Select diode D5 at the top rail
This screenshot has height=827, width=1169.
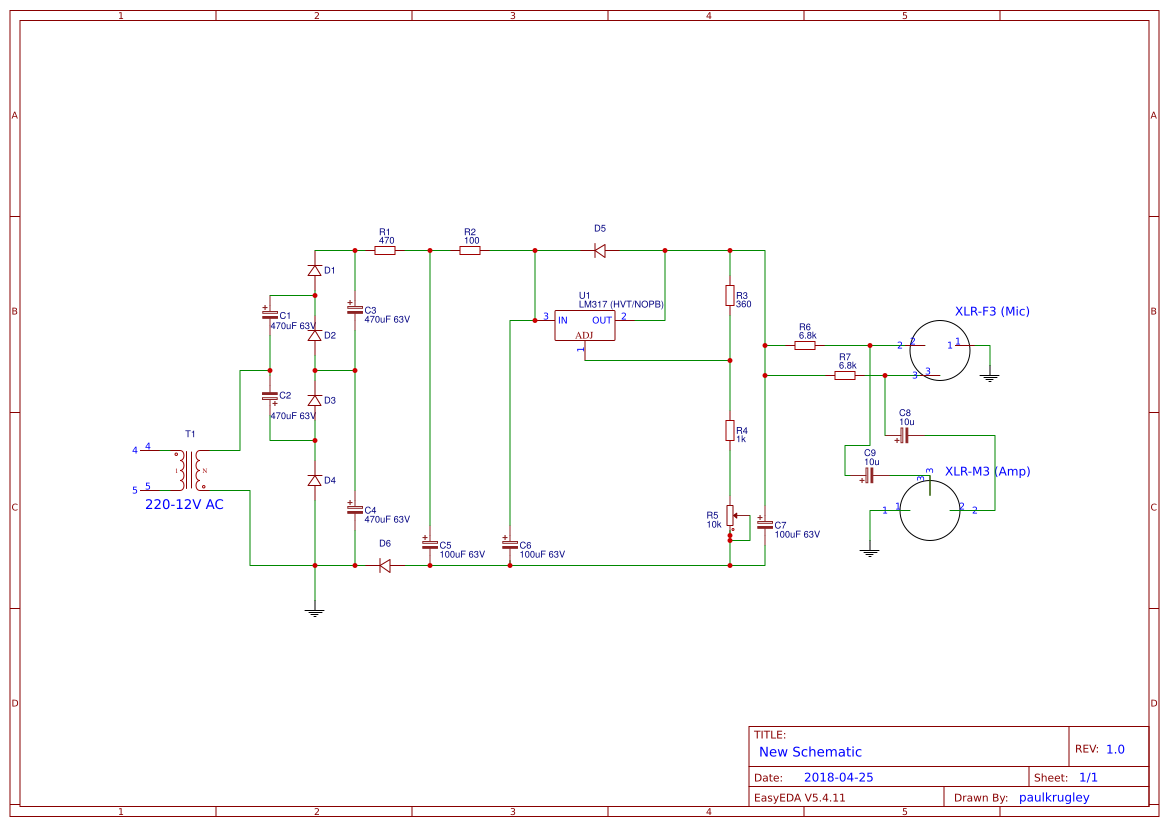599,248
